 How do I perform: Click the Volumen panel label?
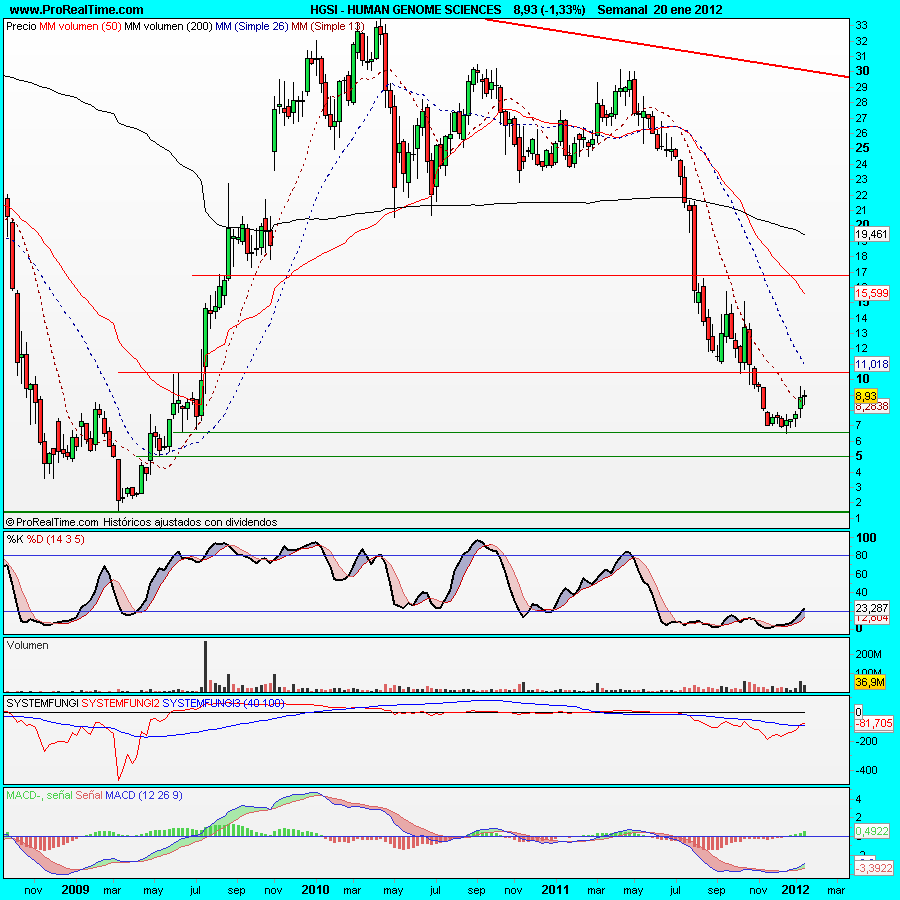(28, 645)
